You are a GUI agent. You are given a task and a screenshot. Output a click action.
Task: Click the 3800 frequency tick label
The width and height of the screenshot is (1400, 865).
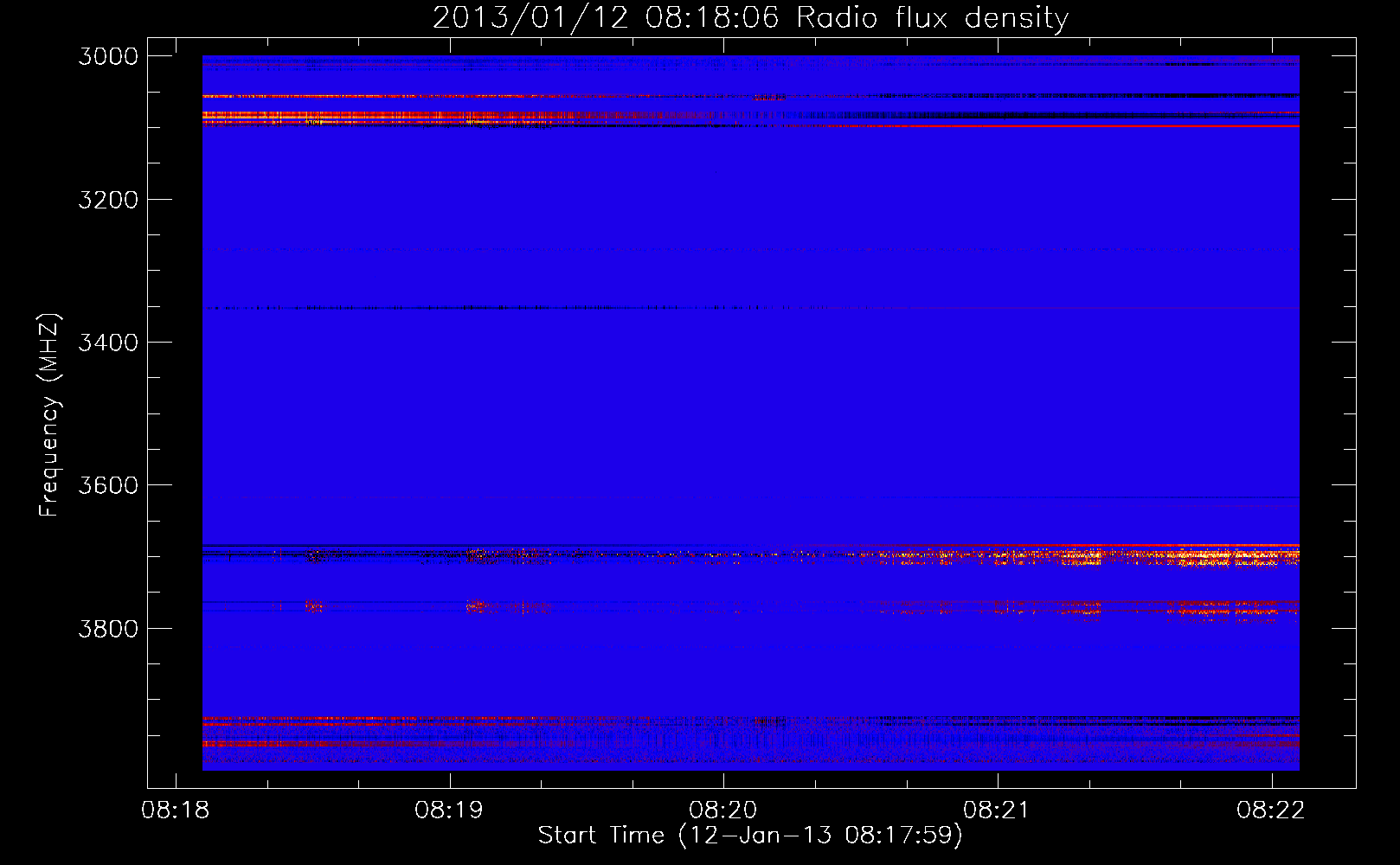(108, 628)
